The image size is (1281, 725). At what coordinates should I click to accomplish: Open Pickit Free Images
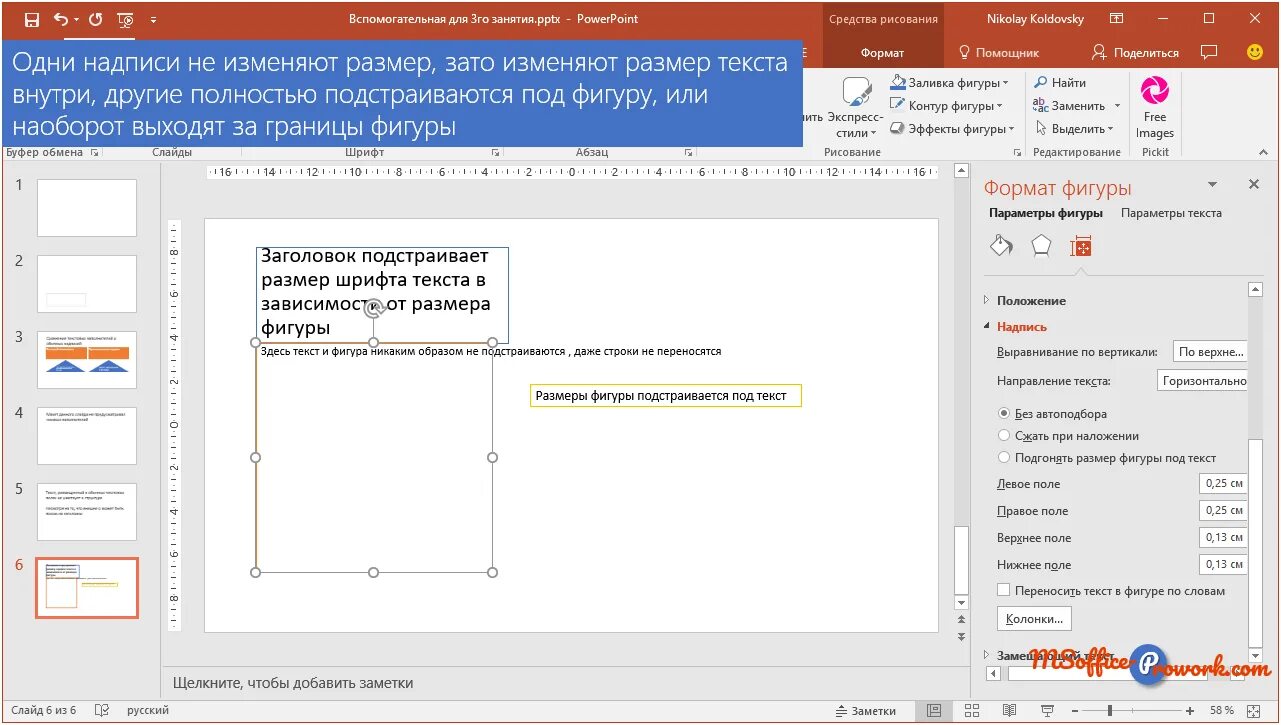1154,108
